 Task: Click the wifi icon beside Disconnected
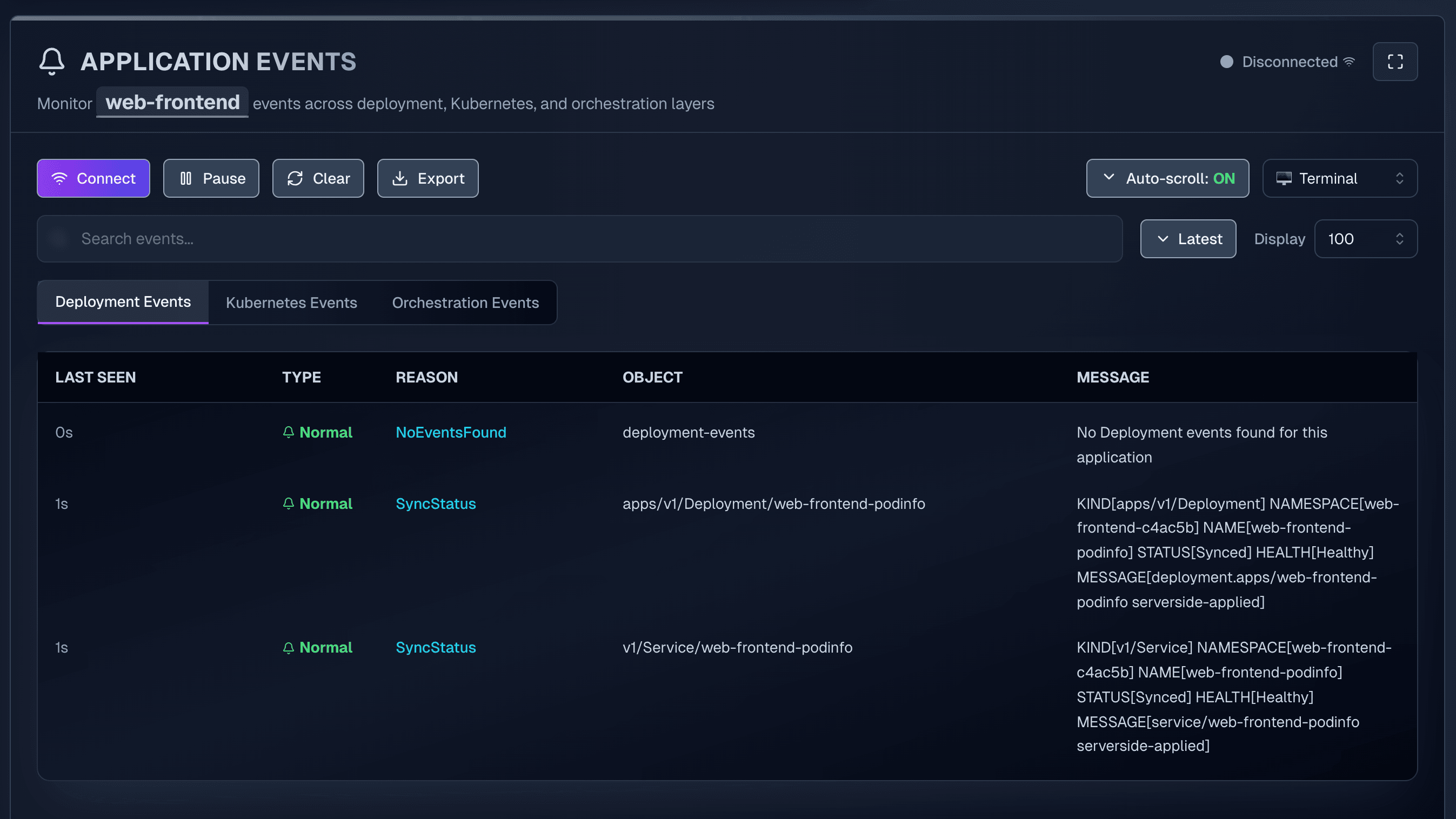point(1349,62)
